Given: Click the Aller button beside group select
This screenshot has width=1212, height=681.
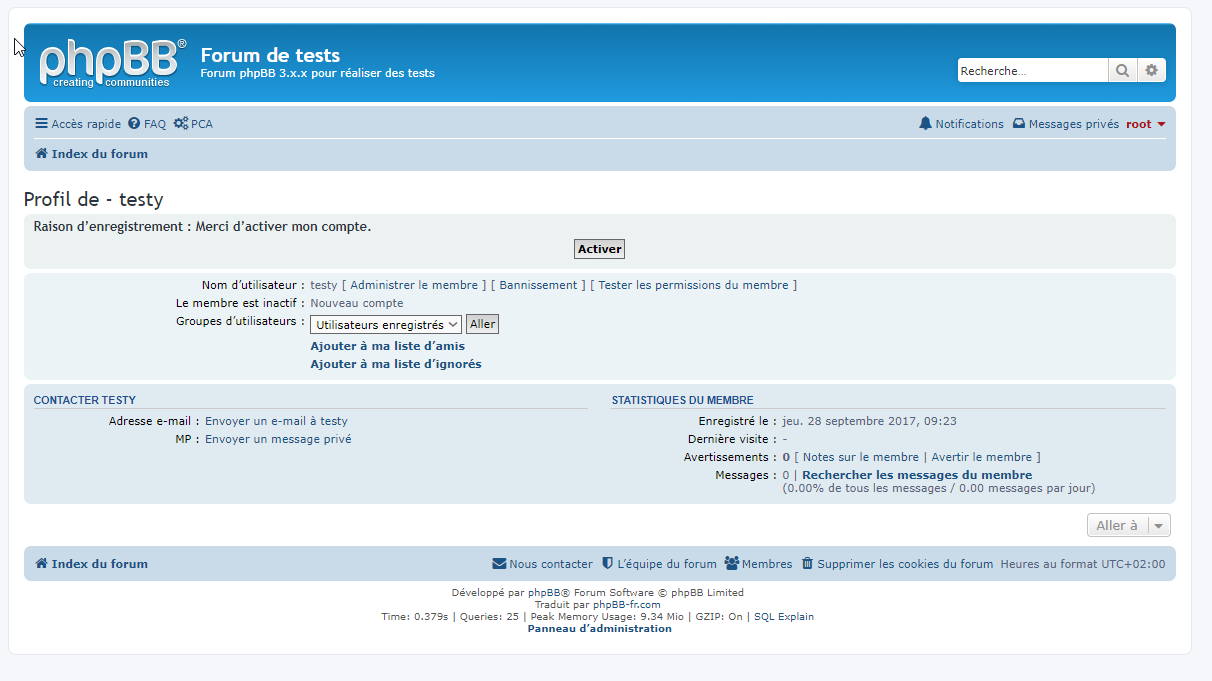Looking at the screenshot, I should 482,325.
